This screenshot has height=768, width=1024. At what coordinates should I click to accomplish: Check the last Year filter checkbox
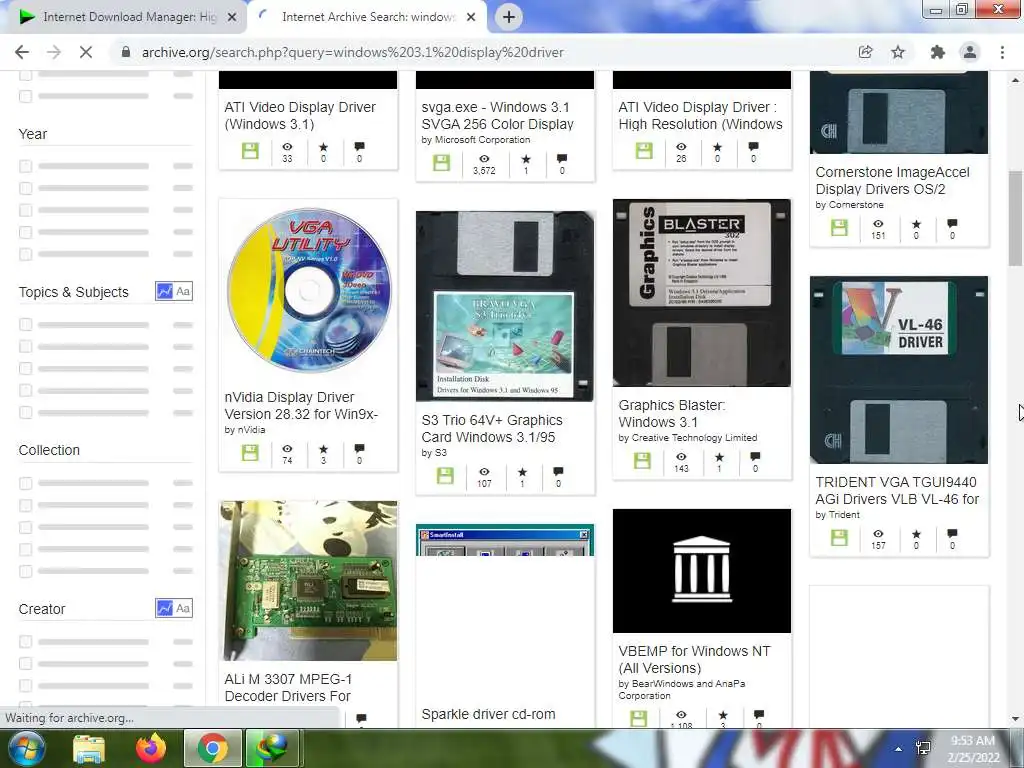click(x=25, y=254)
